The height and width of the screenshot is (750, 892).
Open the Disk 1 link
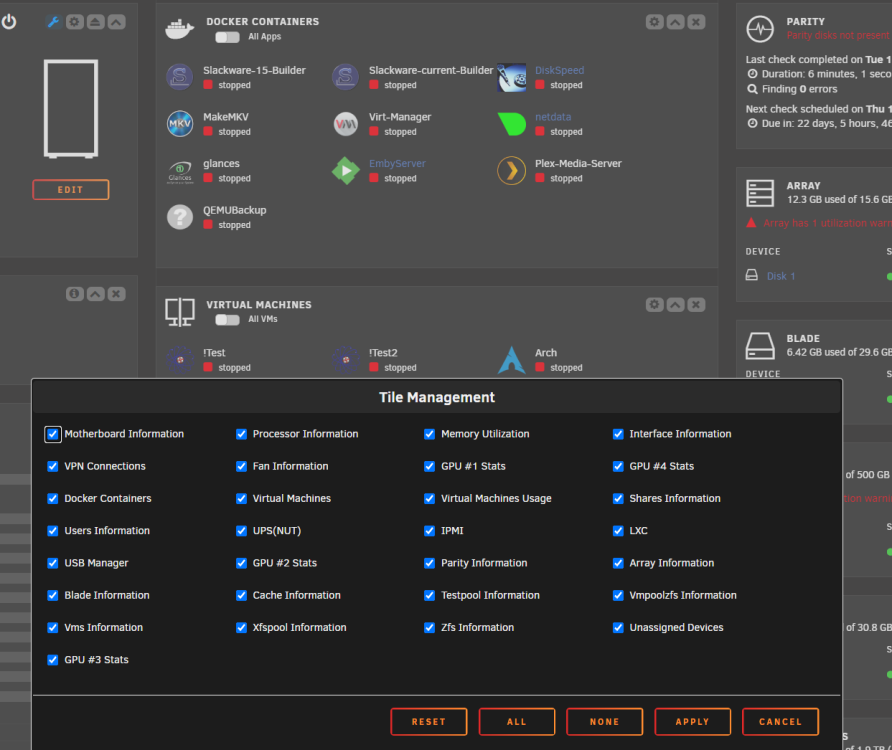pyautogui.click(x=780, y=276)
